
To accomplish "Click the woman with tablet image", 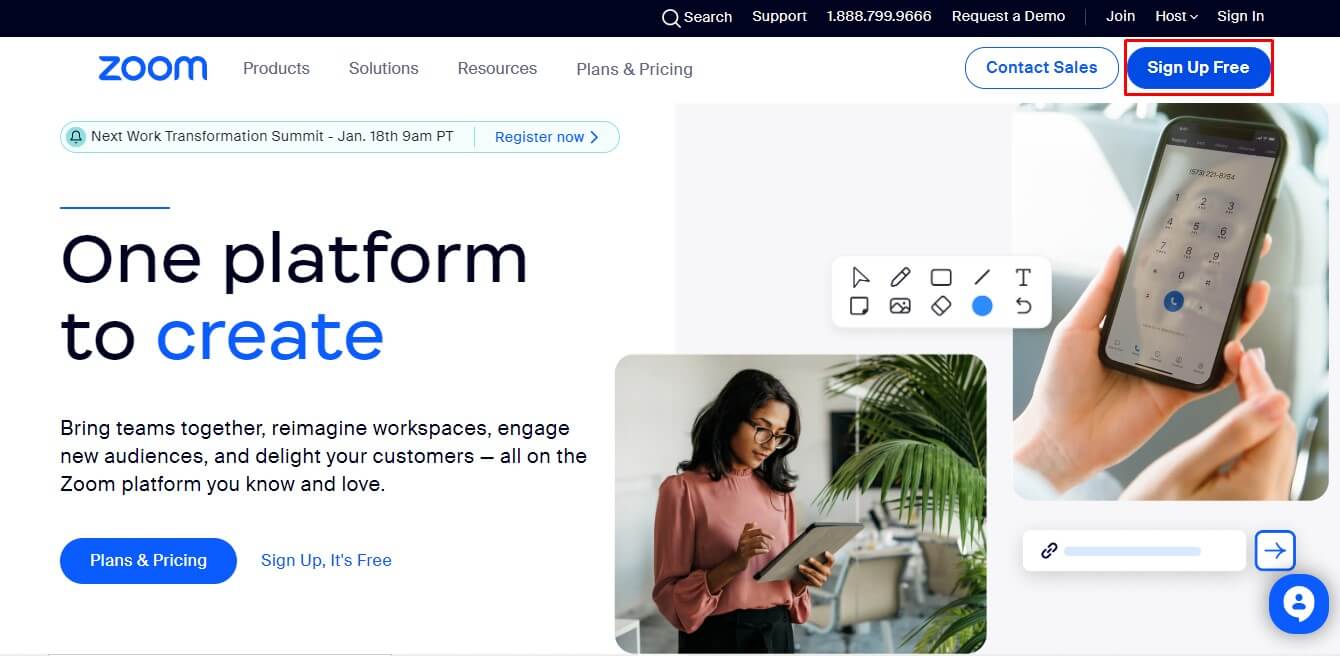I will [x=800, y=503].
